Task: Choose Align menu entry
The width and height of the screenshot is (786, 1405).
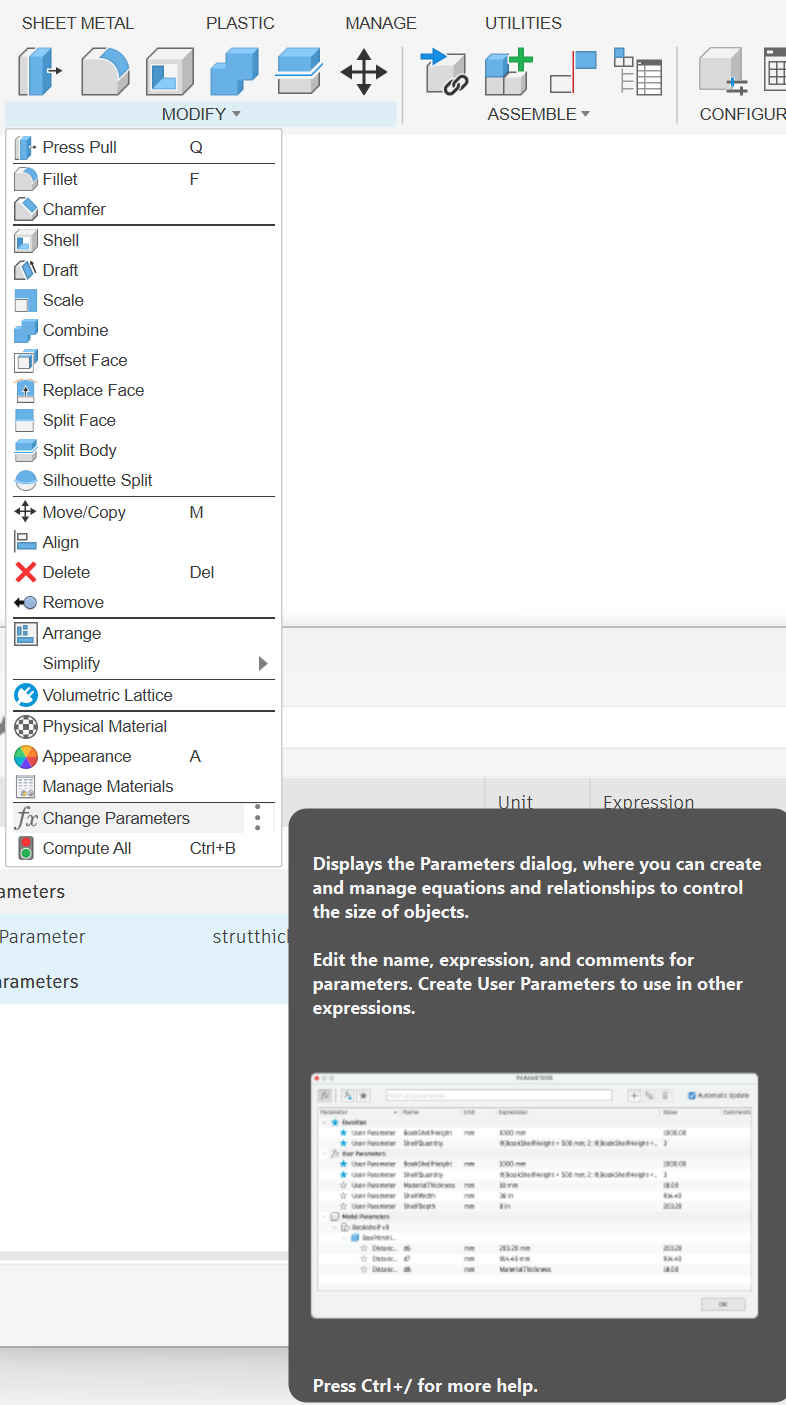Action: (144, 542)
